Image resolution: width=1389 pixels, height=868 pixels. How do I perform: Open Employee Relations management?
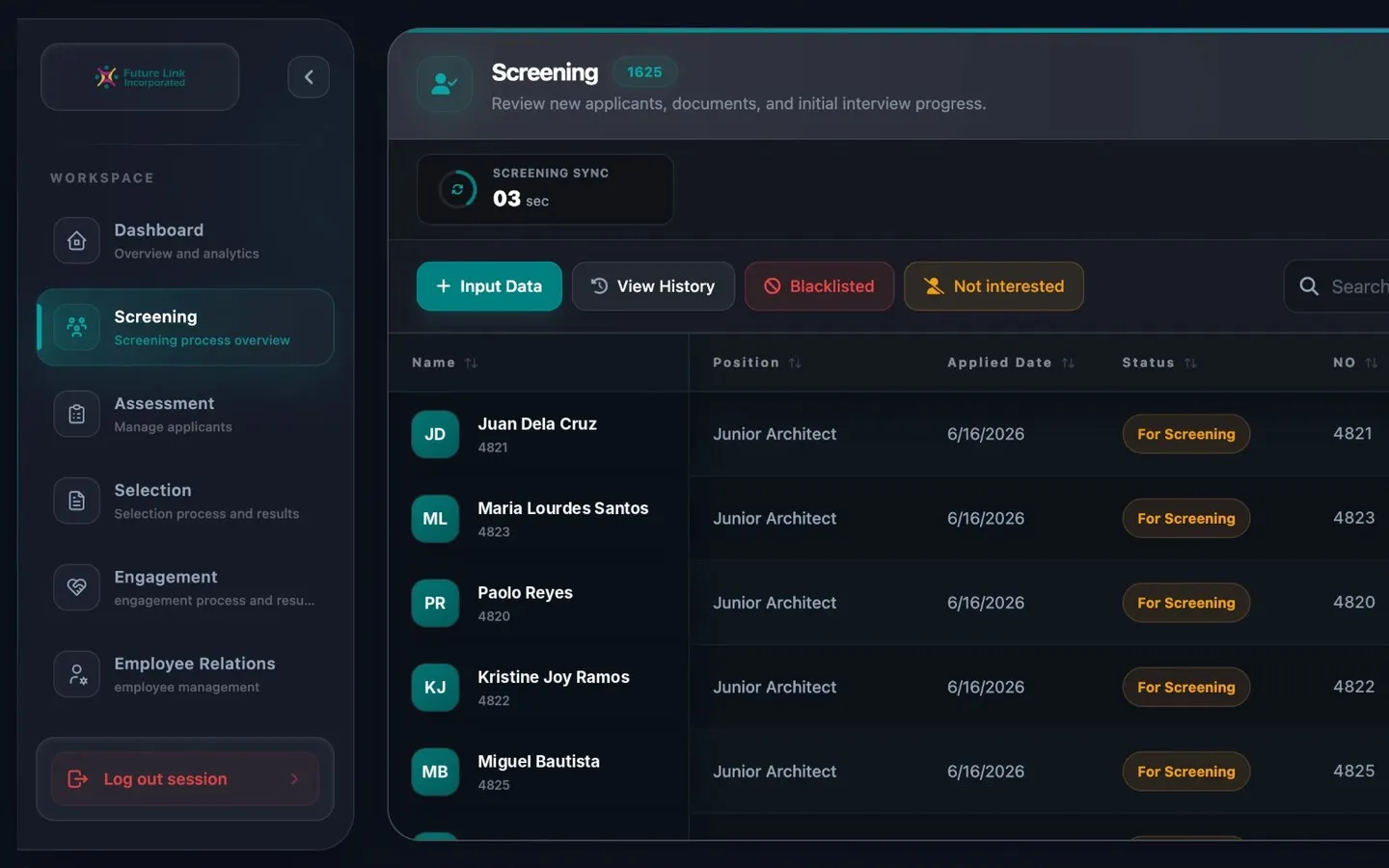pos(185,674)
